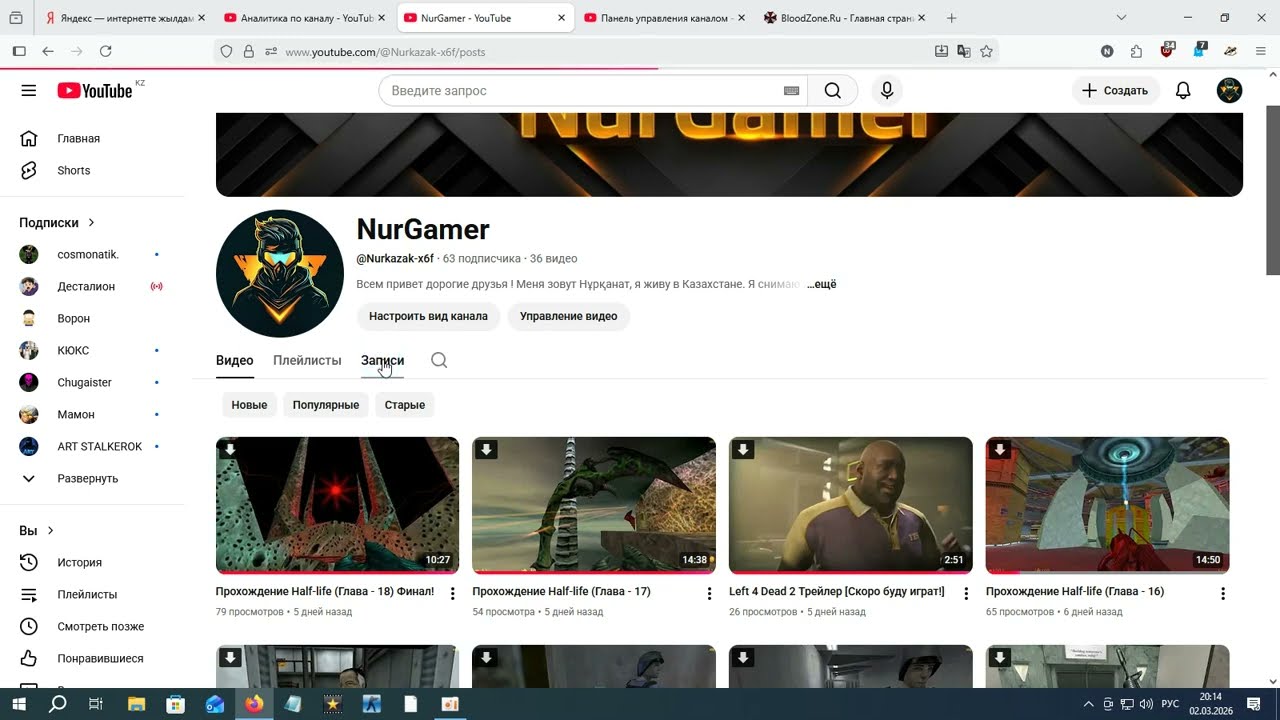Open tracking protection shield info
The width and height of the screenshot is (1280, 720).
tap(226, 51)
